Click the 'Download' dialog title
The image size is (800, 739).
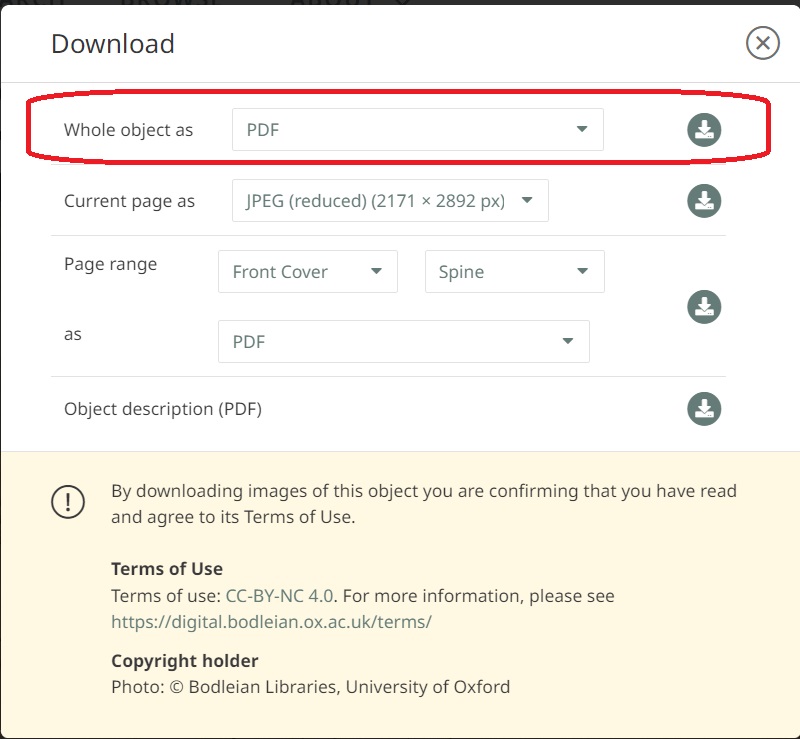[x=113, y=44]
